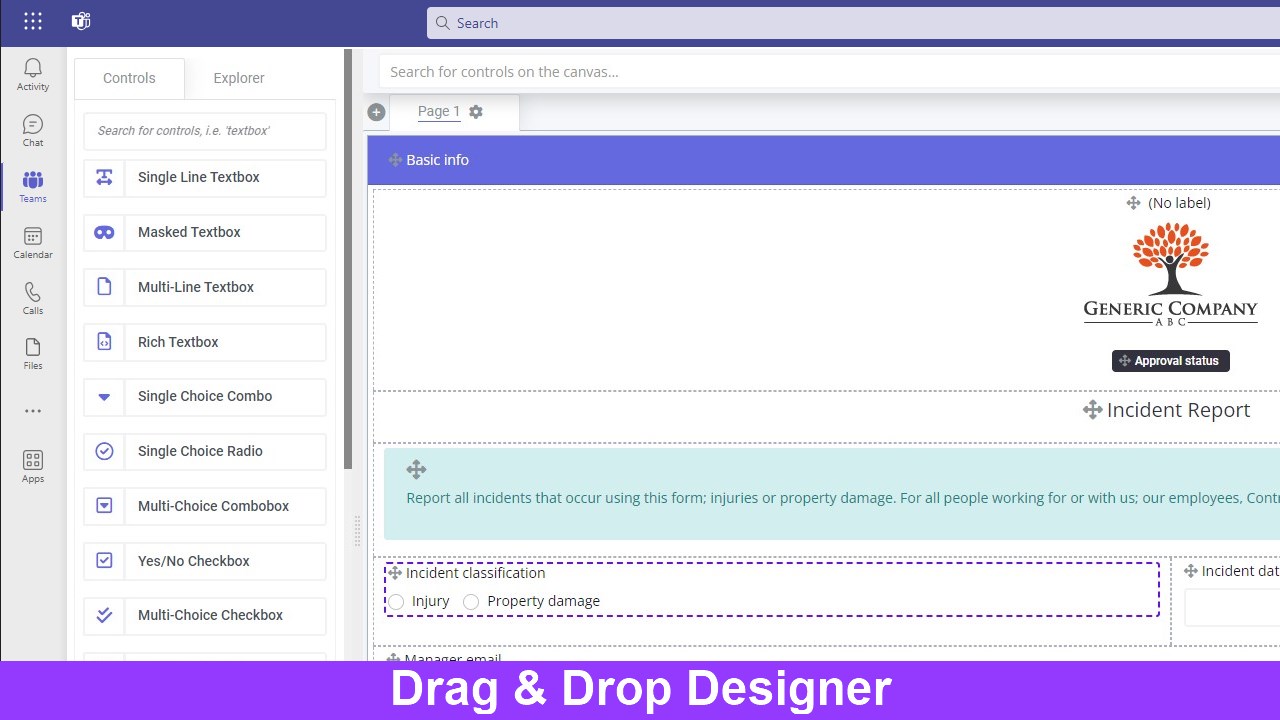This screenshot has width=1280, height=720.
Task: Click the Masked Textbox mask icon
Action: (x=104, y=232)
